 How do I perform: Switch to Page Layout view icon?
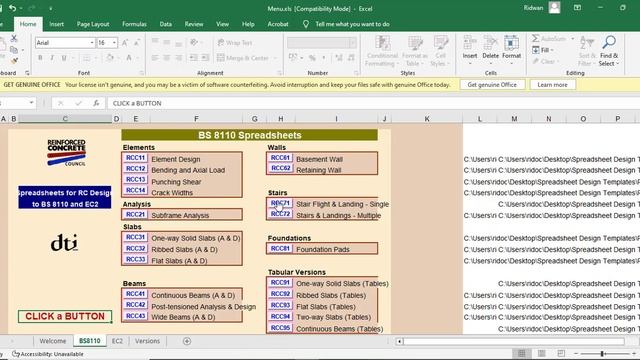542,353
